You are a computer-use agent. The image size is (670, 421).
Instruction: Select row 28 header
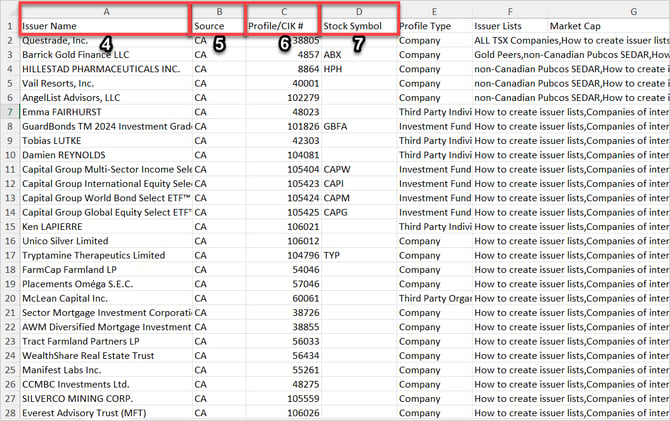(x=10, y=413)
